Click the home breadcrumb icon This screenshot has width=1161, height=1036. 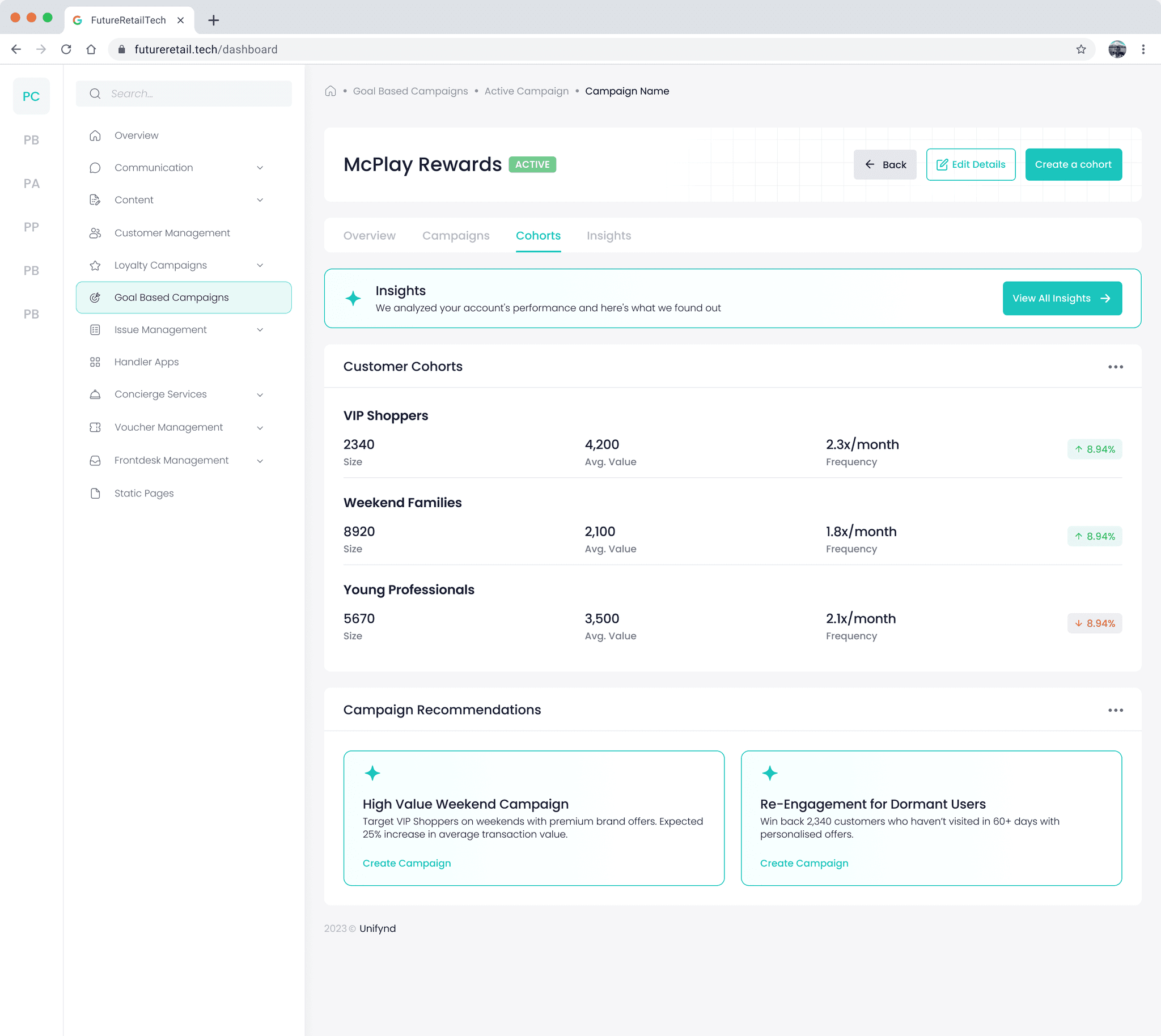[x=330, y=91]
